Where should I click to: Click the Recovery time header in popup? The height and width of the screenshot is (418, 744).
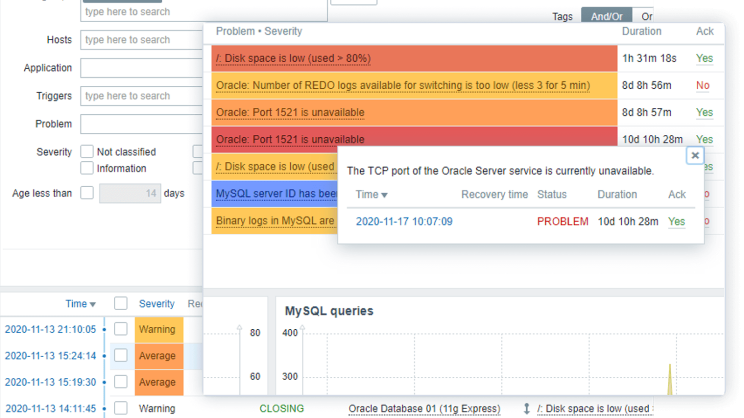(494, 195)
